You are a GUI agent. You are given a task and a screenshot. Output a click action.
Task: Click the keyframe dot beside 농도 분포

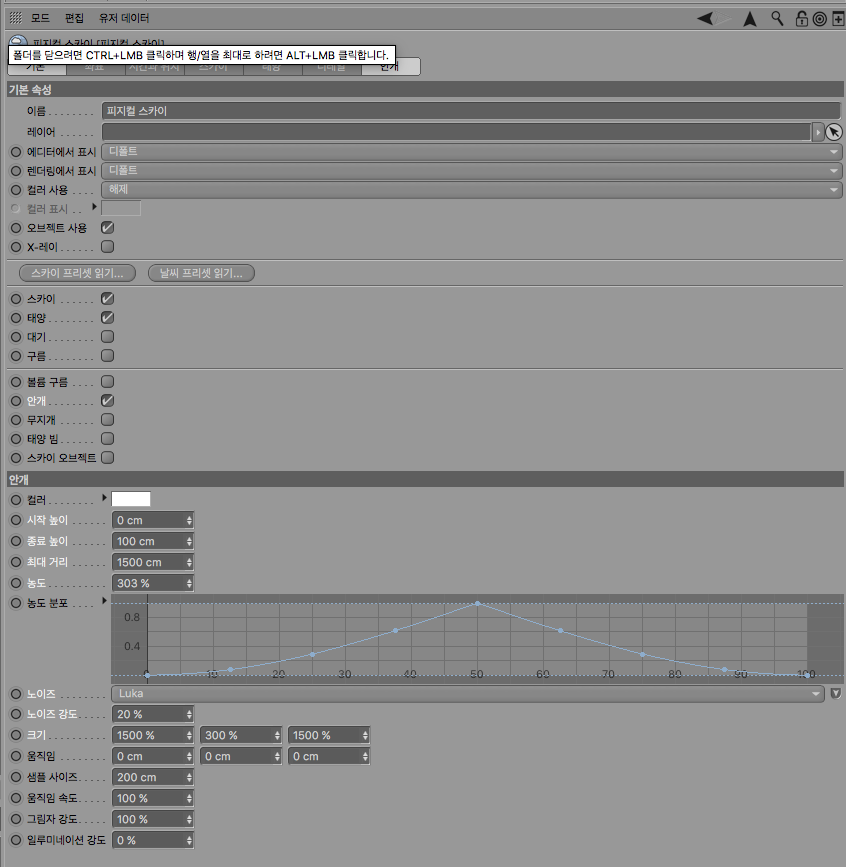coord(16,603)
